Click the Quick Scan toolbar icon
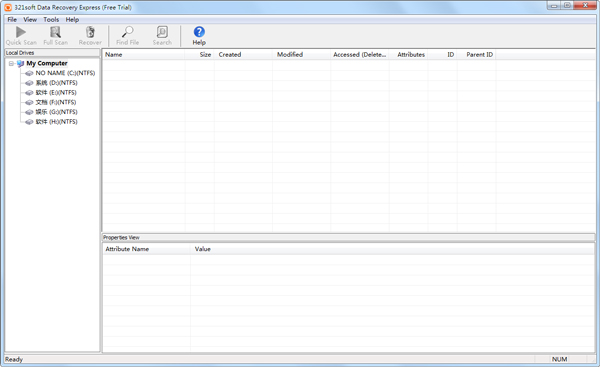Image resolution: width=600 pixels, height=367 pixels. coord(21,32)
